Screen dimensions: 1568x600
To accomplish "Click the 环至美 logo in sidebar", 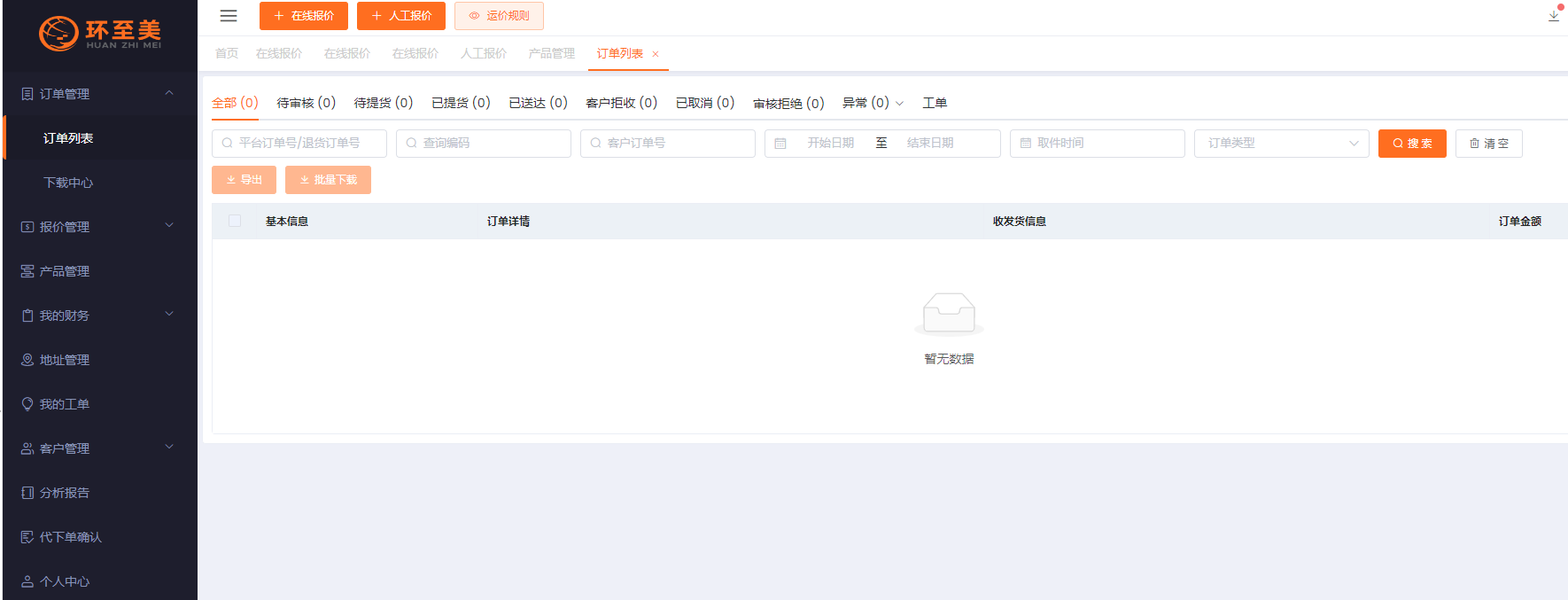I will pyautogui.click(x=100, y=34).
